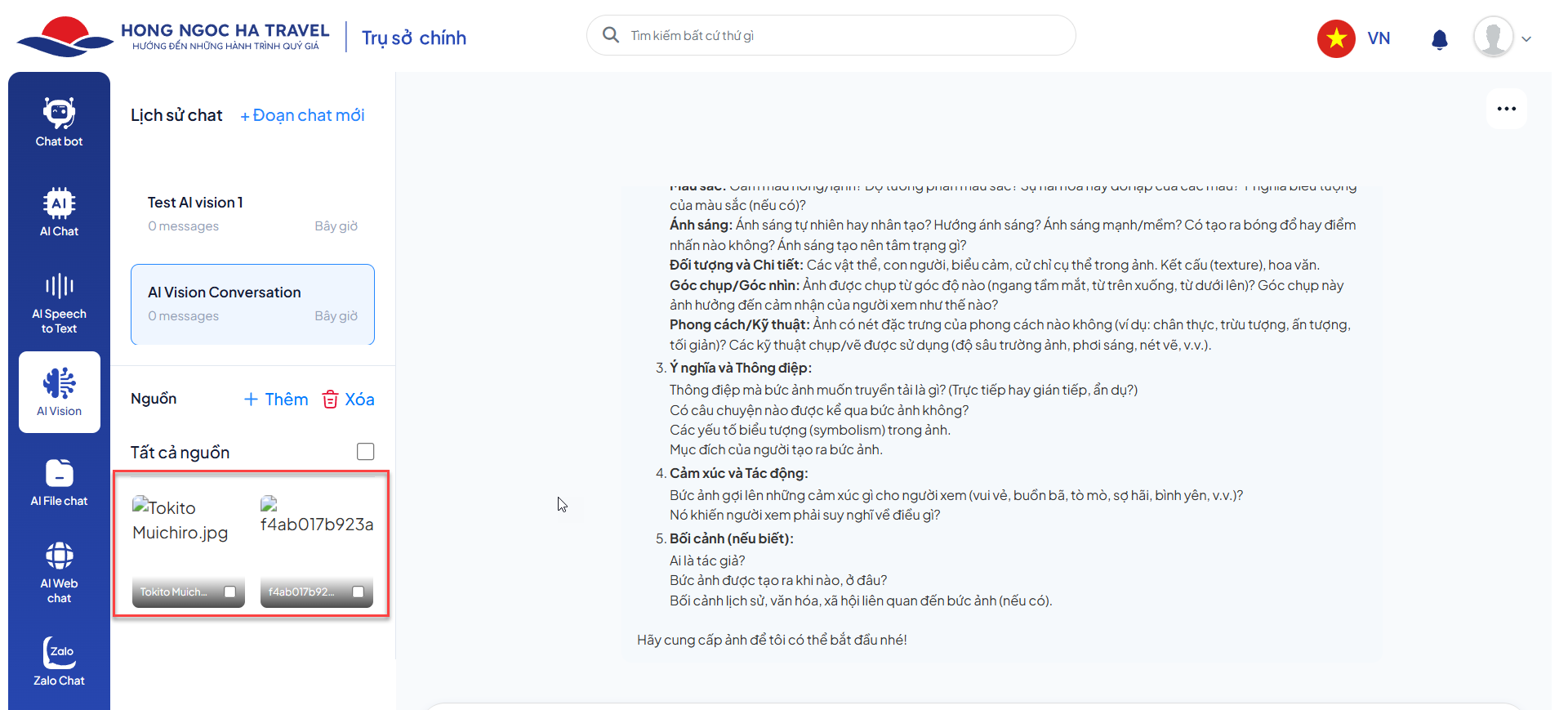Open the AI Web chat icon
The width and height of the screenshot is (1568, 710).
pos(59,572)
